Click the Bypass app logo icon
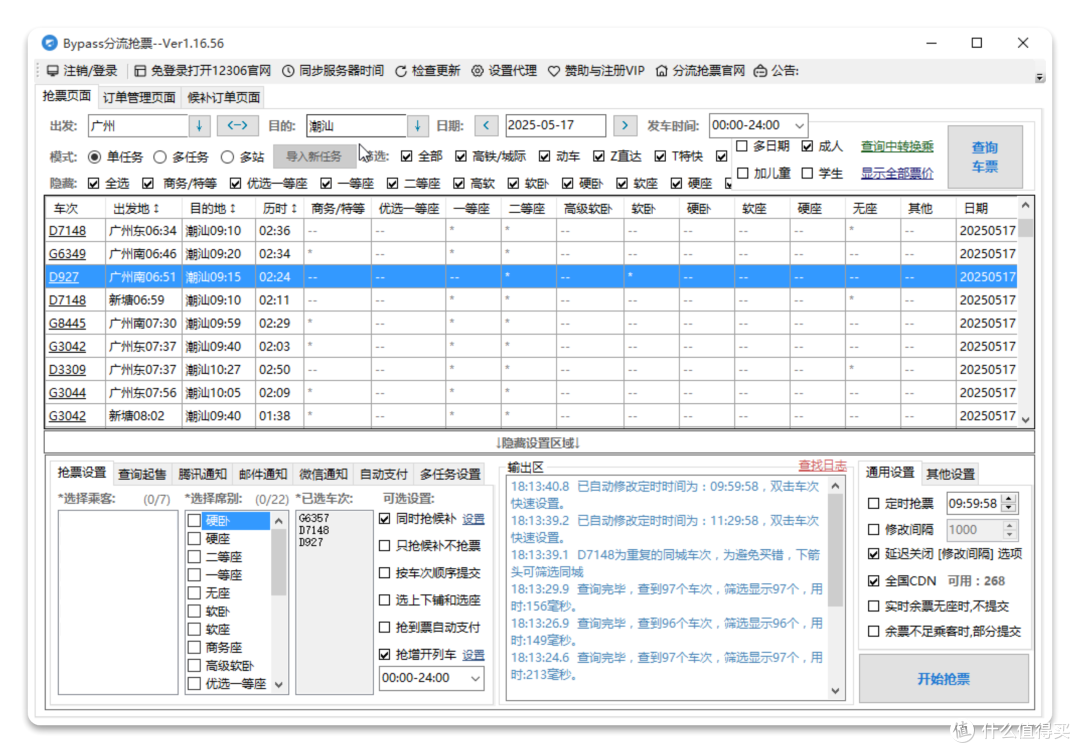 coord(49,43)
